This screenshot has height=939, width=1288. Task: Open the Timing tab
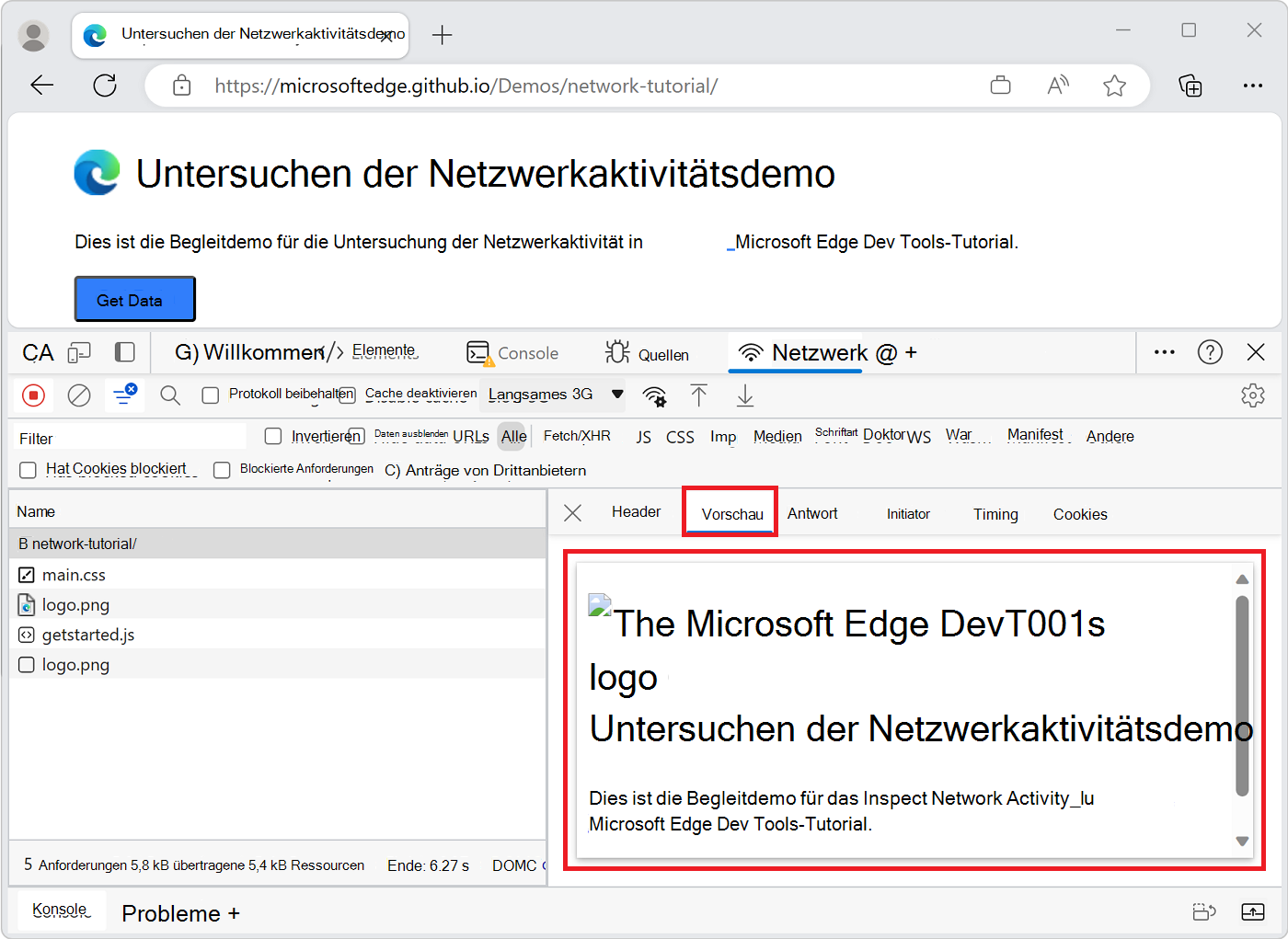pos(995,514)
